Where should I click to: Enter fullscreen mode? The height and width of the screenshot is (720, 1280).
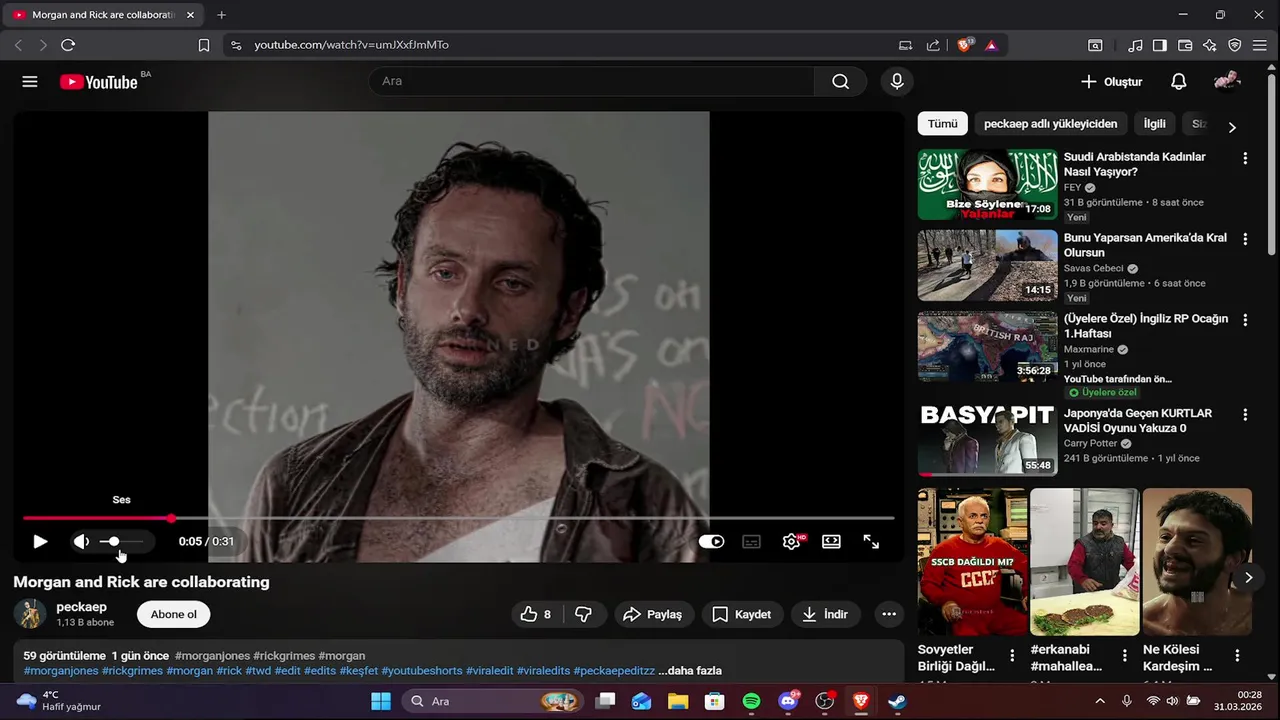point(871,542)
